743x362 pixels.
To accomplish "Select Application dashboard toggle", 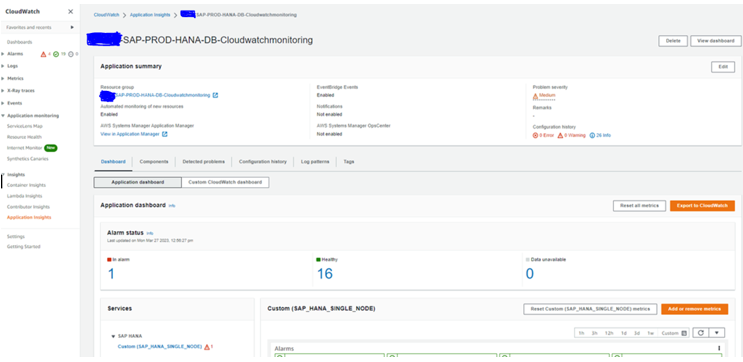I will coord(137,182).
